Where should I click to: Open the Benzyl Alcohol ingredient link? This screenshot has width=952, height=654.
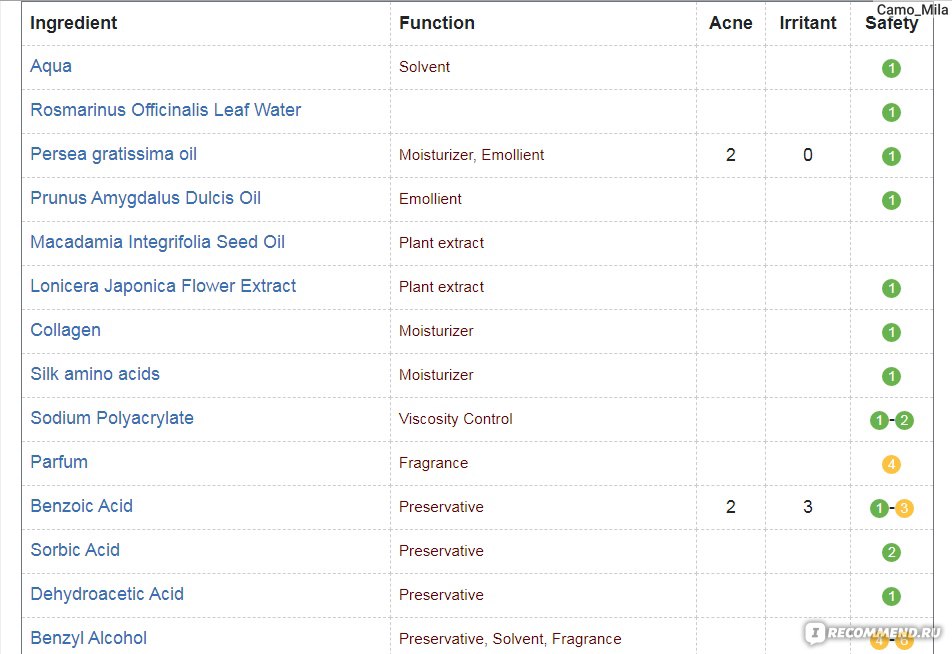pos(89,638)
